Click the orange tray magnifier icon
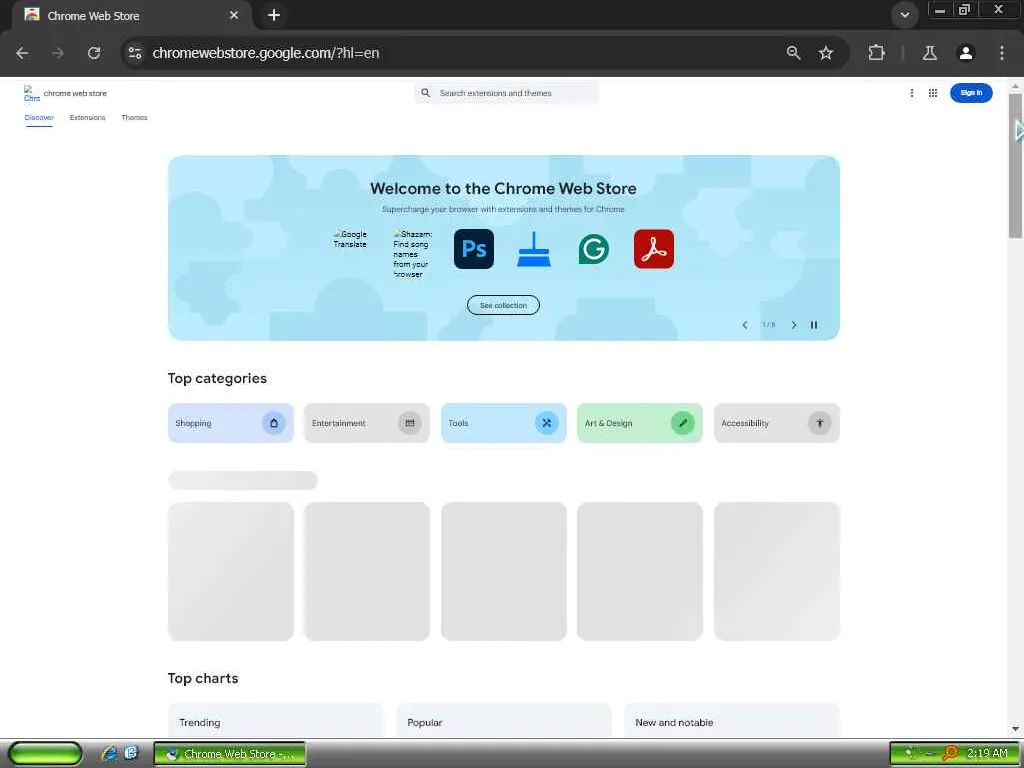Screen dimensions: 1024x768 coord(950,754)
